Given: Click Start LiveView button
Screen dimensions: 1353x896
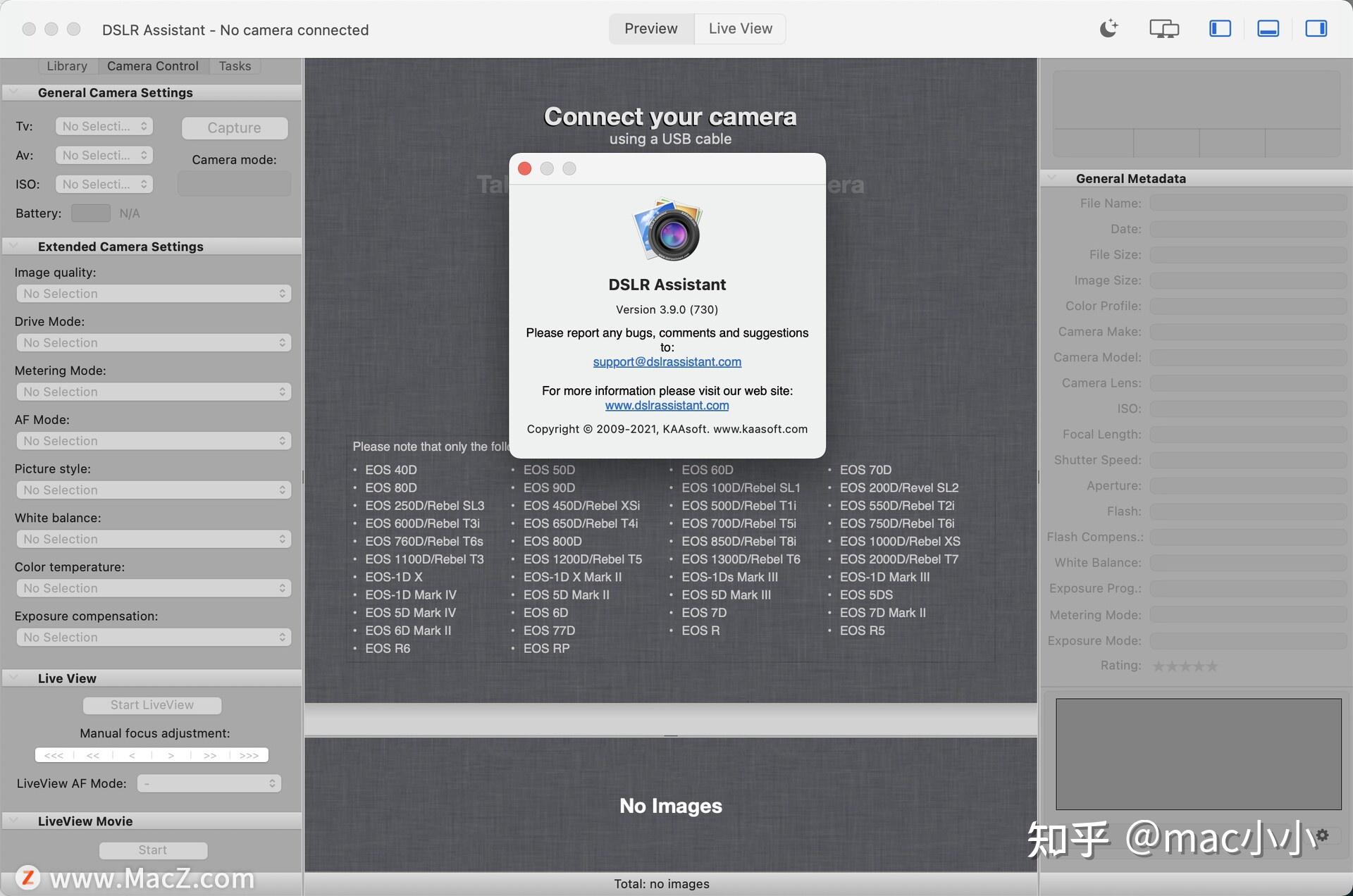Looking at the screenshot, I should coord(152,705).
